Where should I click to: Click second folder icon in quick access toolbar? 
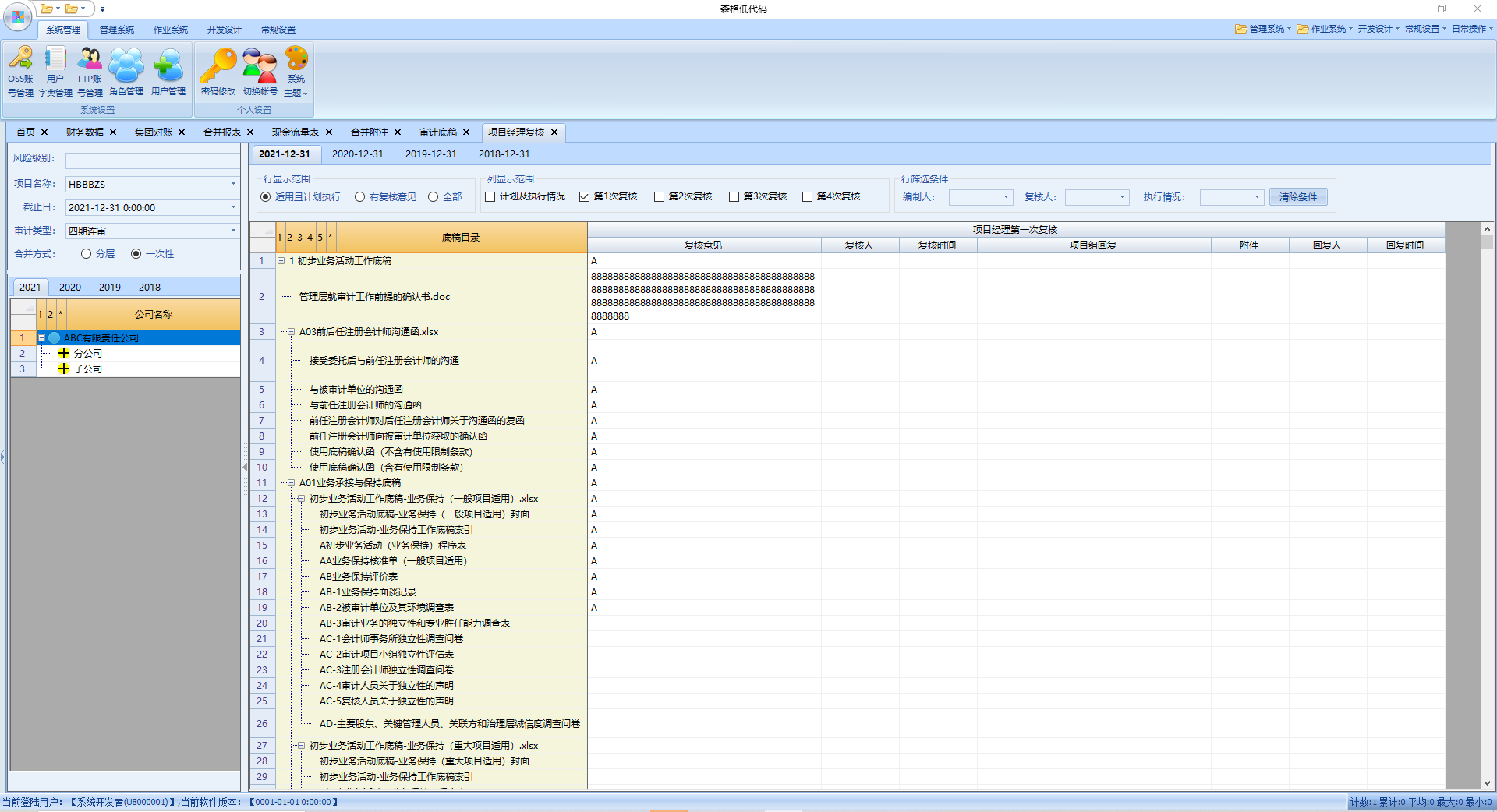coord(72,9)
